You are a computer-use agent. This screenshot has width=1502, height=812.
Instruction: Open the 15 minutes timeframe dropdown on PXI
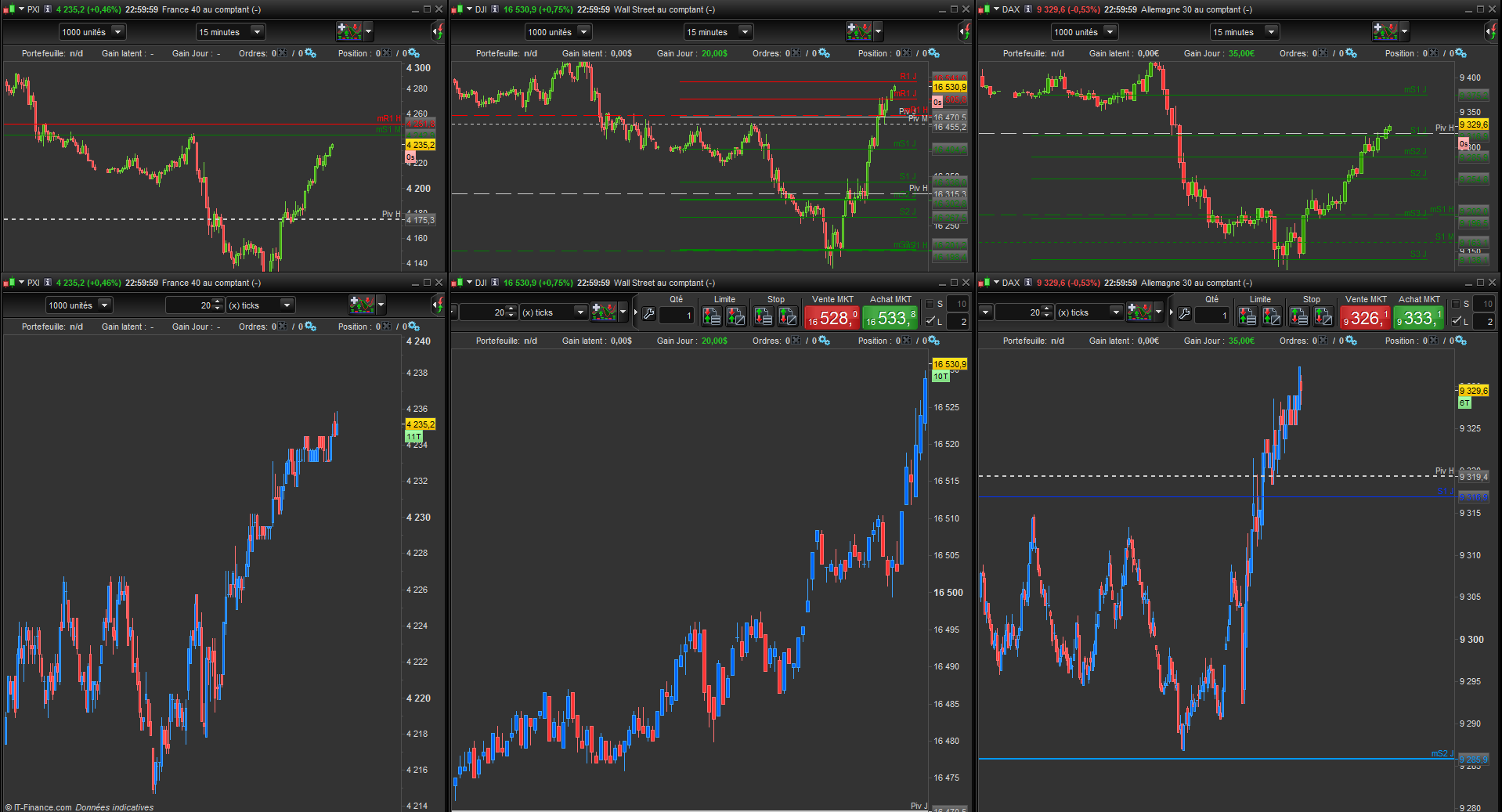pyautogui.click(x=231, y=32)
